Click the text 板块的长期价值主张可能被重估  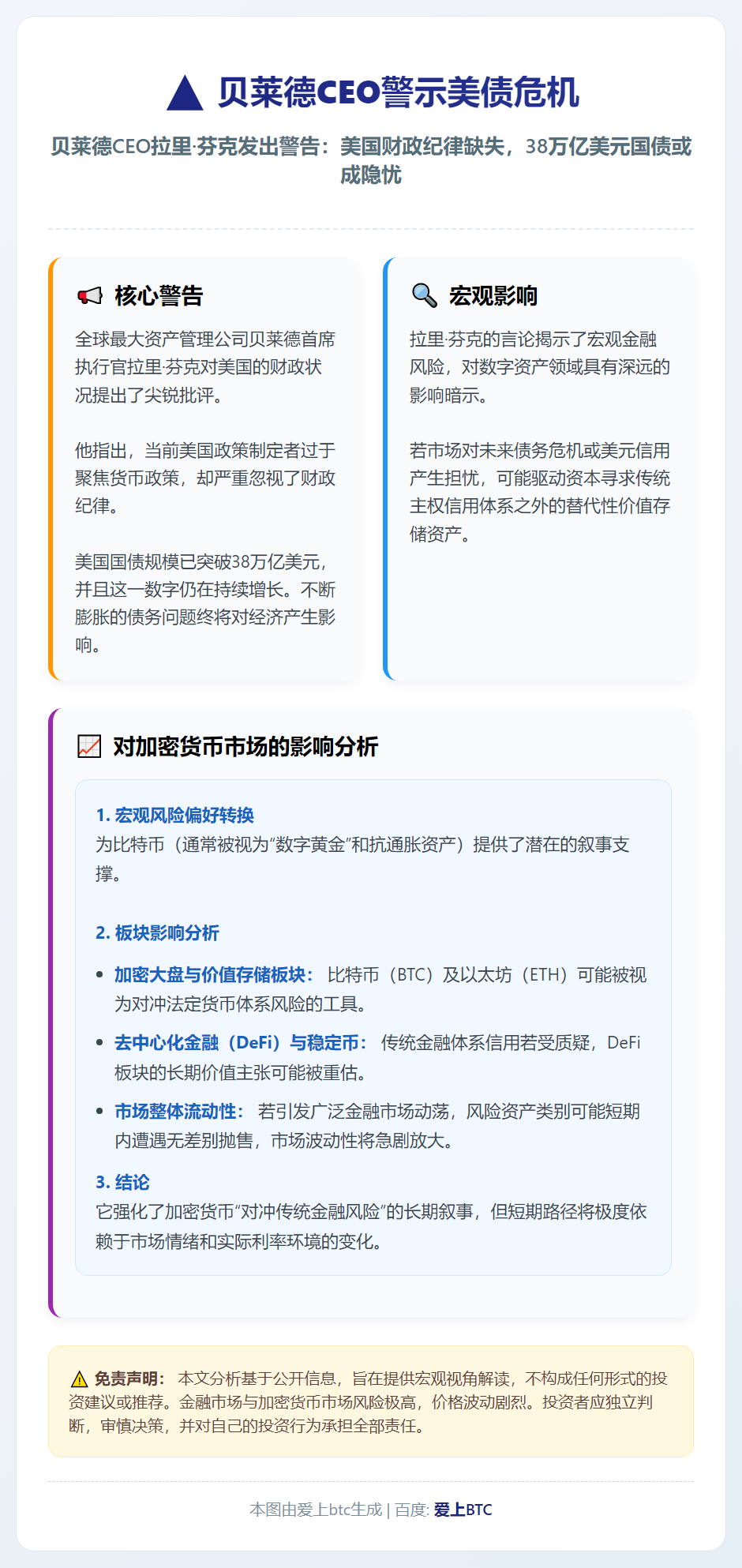[240, 1073]
